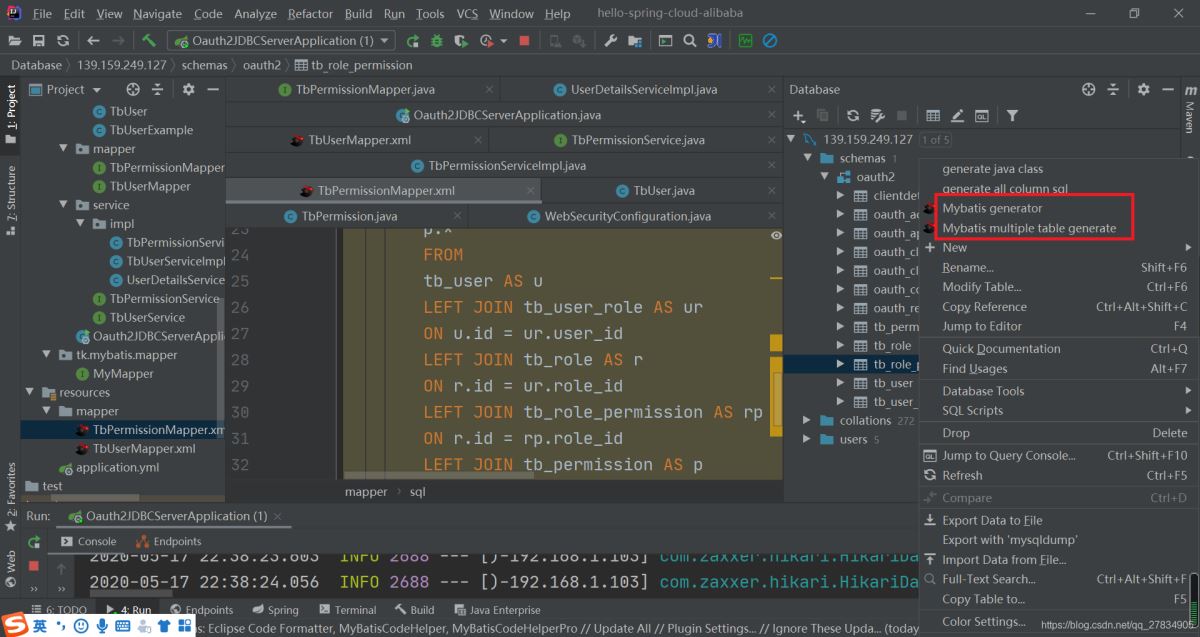Click the filter icon in Database panel

coord(1012,116)
